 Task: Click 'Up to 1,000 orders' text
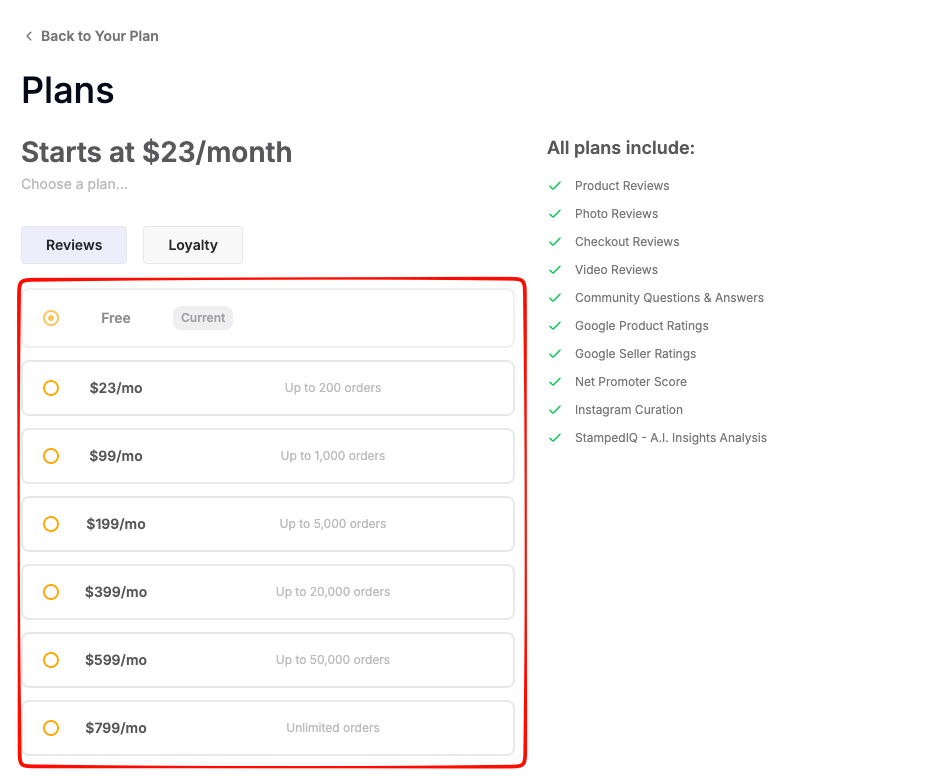pos(333,456)
